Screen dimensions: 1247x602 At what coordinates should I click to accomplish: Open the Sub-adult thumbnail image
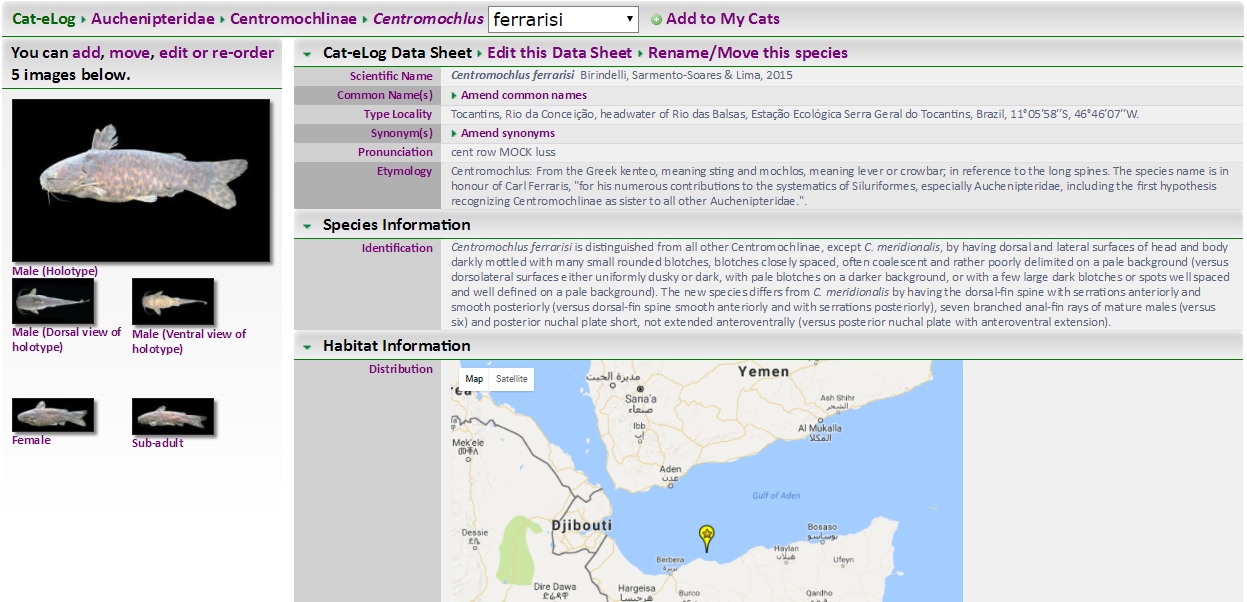(173, 416)
